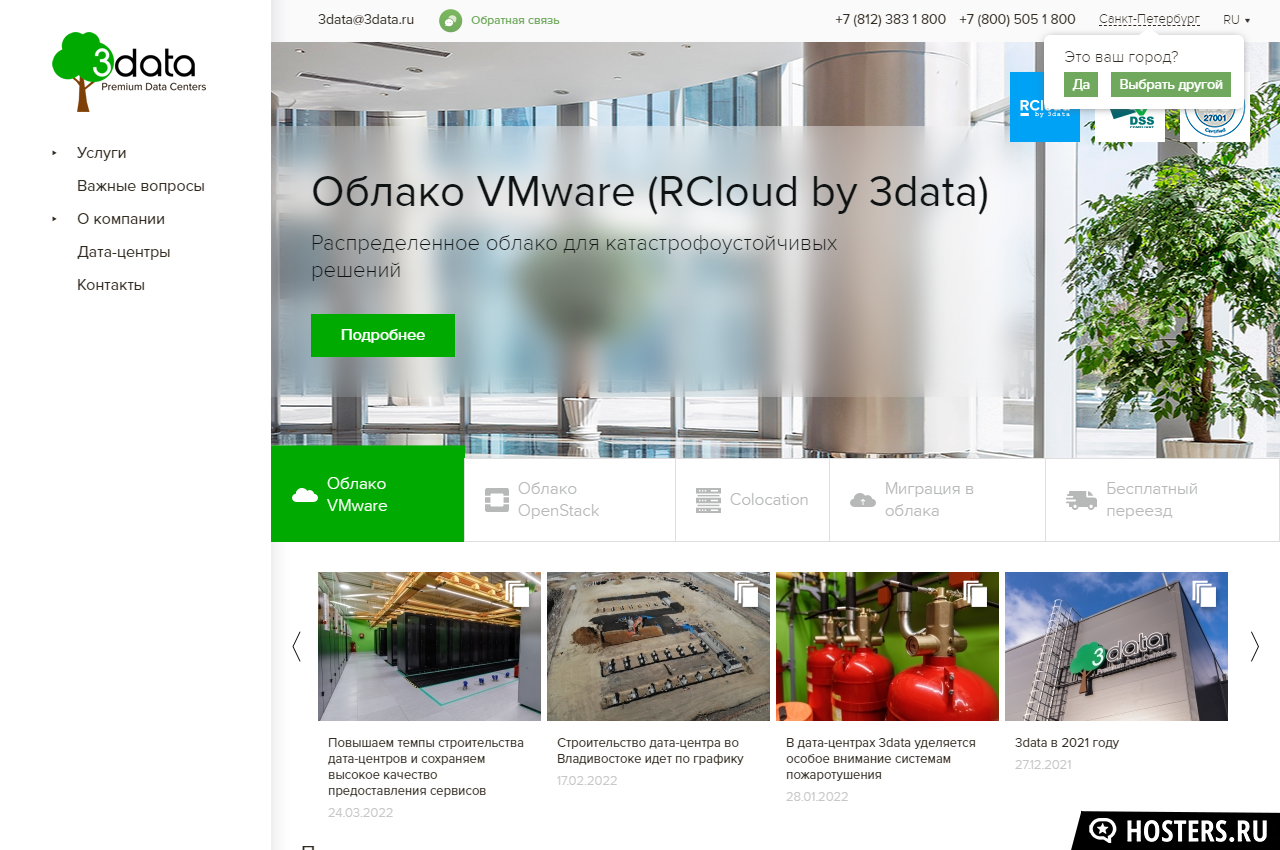Click Выбрать другой city button

pos(1171,85)
